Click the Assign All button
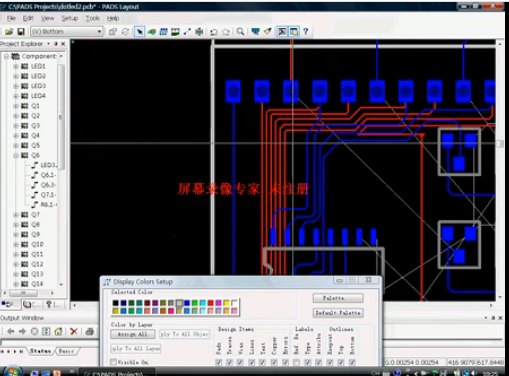 [133, 334]
